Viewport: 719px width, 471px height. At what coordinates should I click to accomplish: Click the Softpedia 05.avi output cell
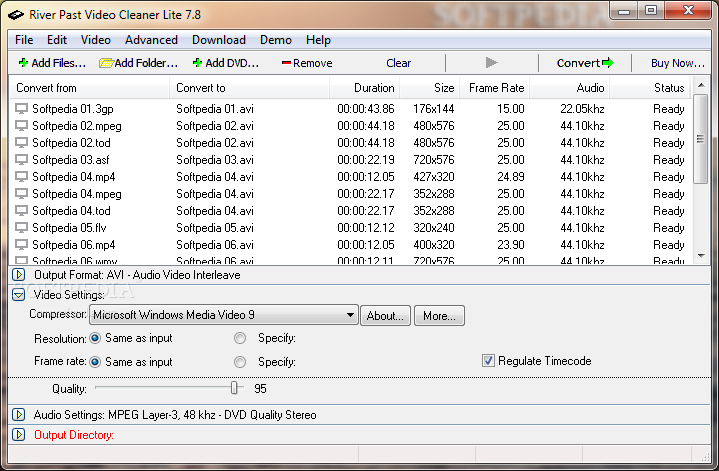point(215,227)
